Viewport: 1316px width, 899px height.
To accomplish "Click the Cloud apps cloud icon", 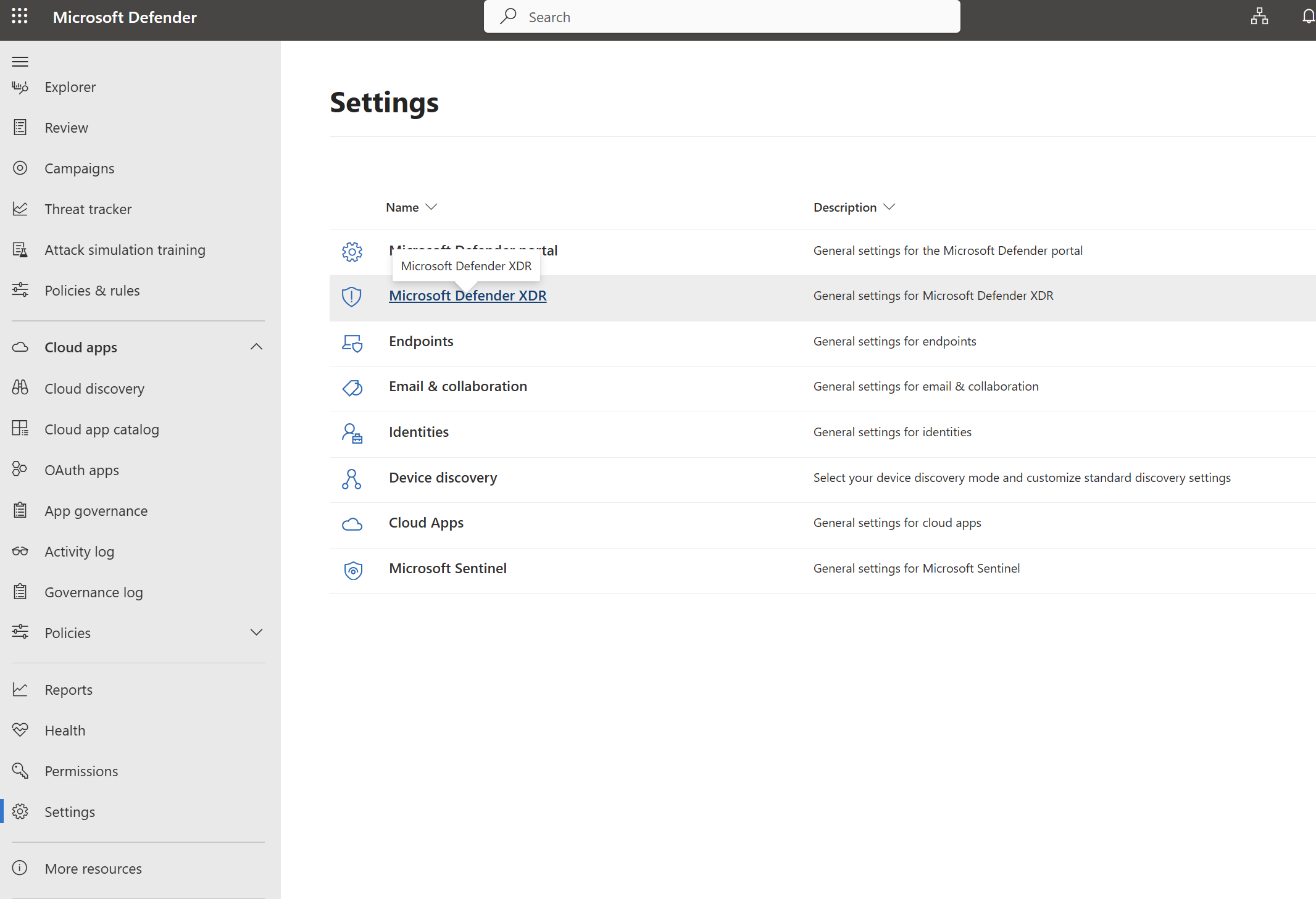I will pyautogui.click(x=20, y=347).
